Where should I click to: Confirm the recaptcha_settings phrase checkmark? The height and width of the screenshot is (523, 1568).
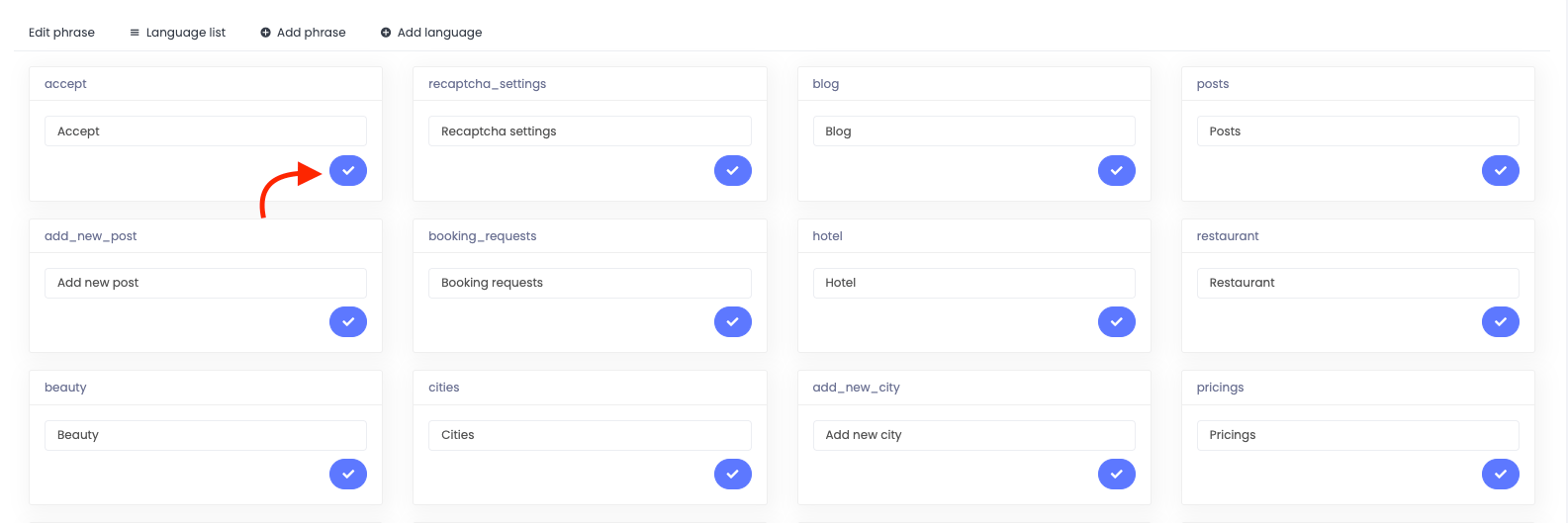pyautogui.click(x=733, y=171)
